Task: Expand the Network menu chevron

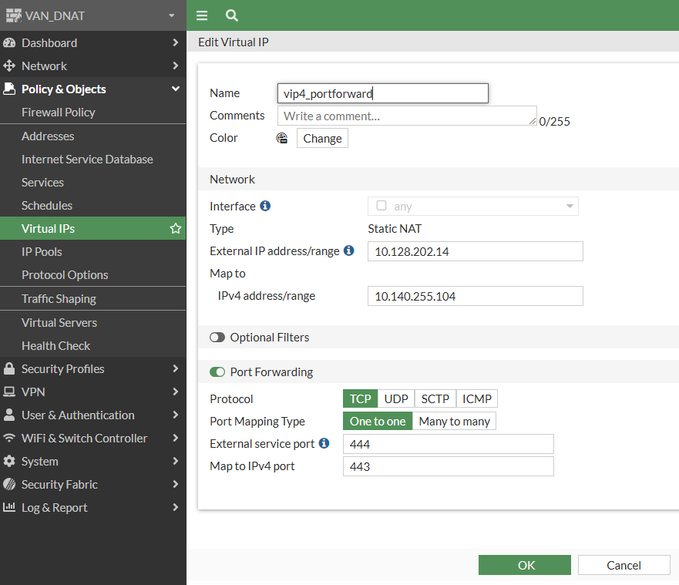Action: tap(175, 65)
